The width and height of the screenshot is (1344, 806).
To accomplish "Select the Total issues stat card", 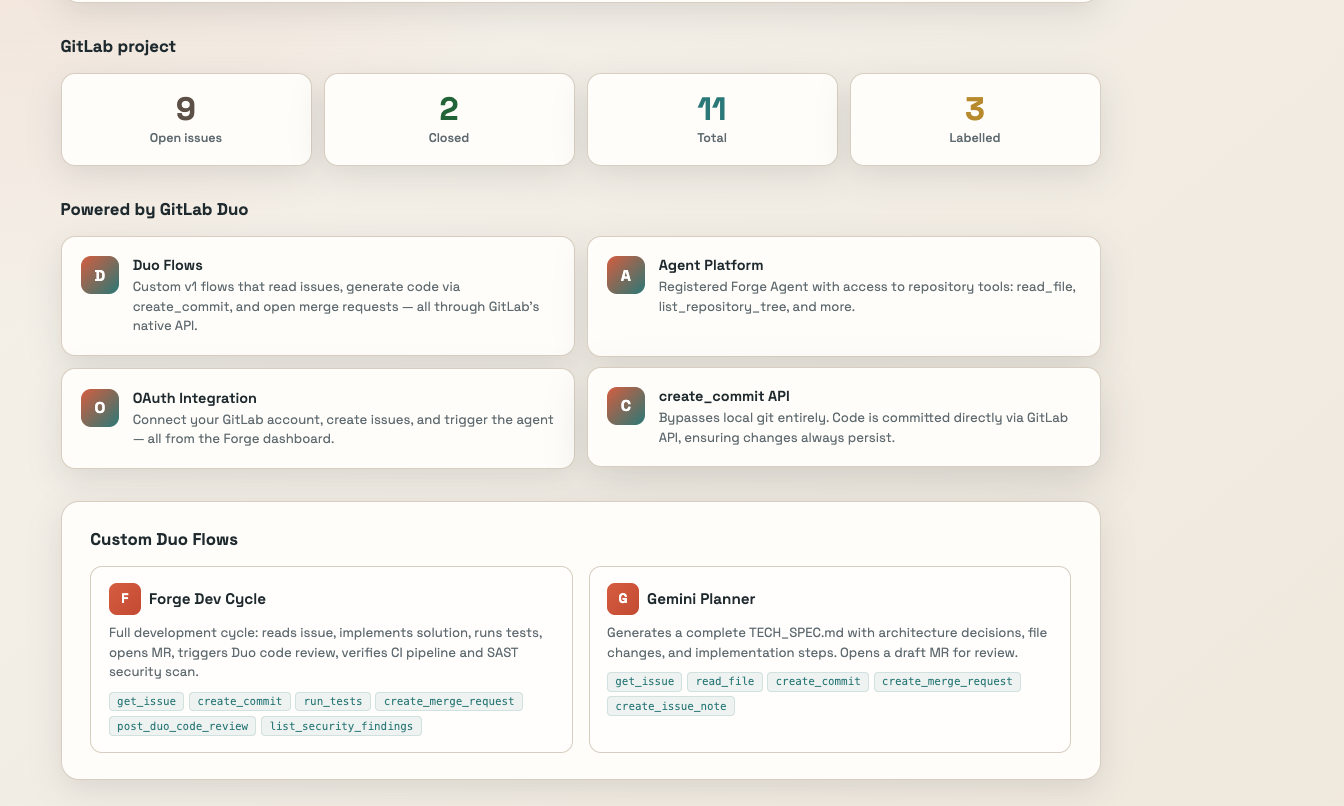I will pos(712,119).
